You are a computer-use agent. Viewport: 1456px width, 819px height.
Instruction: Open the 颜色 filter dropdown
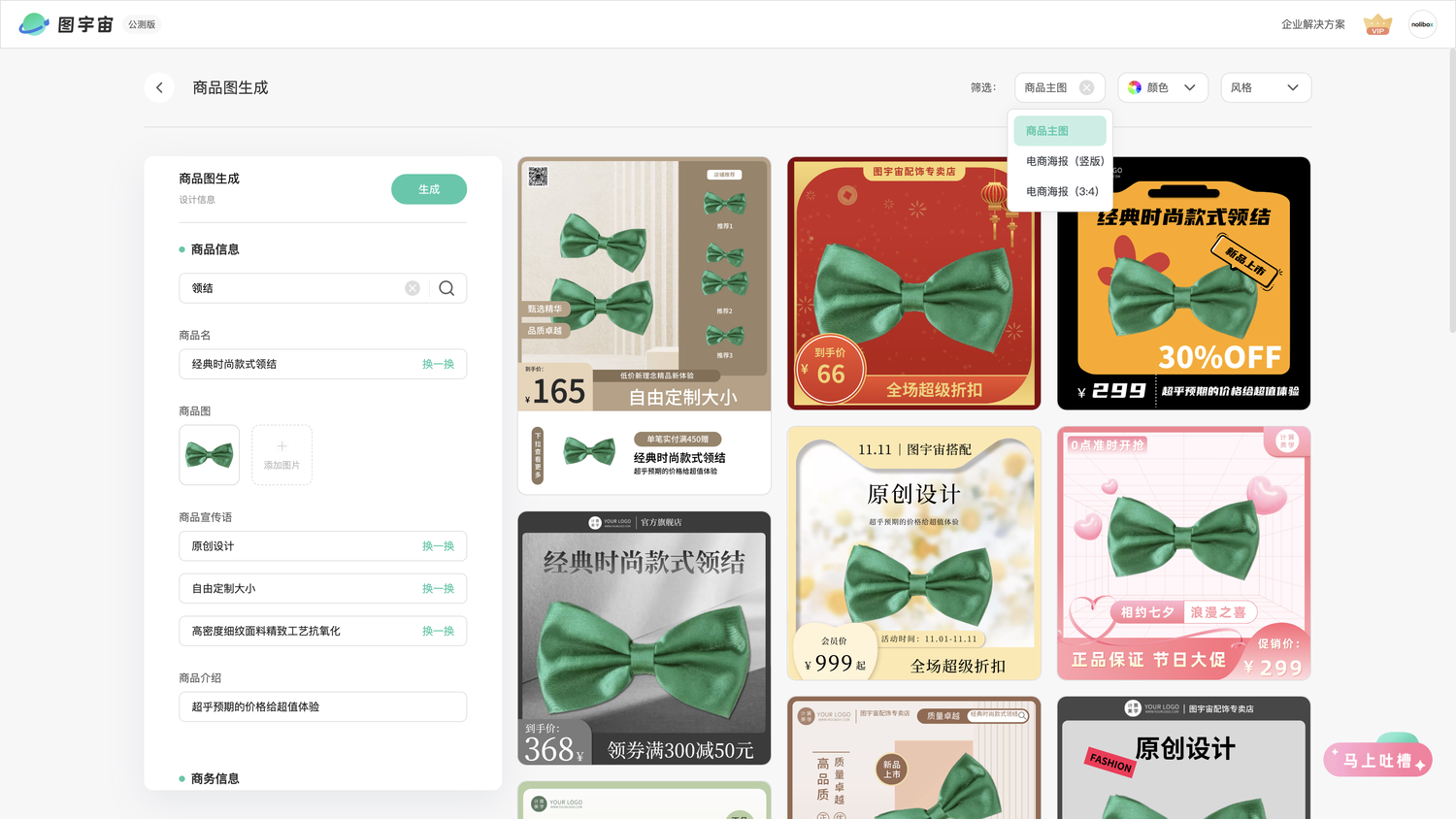point(1163,87)
